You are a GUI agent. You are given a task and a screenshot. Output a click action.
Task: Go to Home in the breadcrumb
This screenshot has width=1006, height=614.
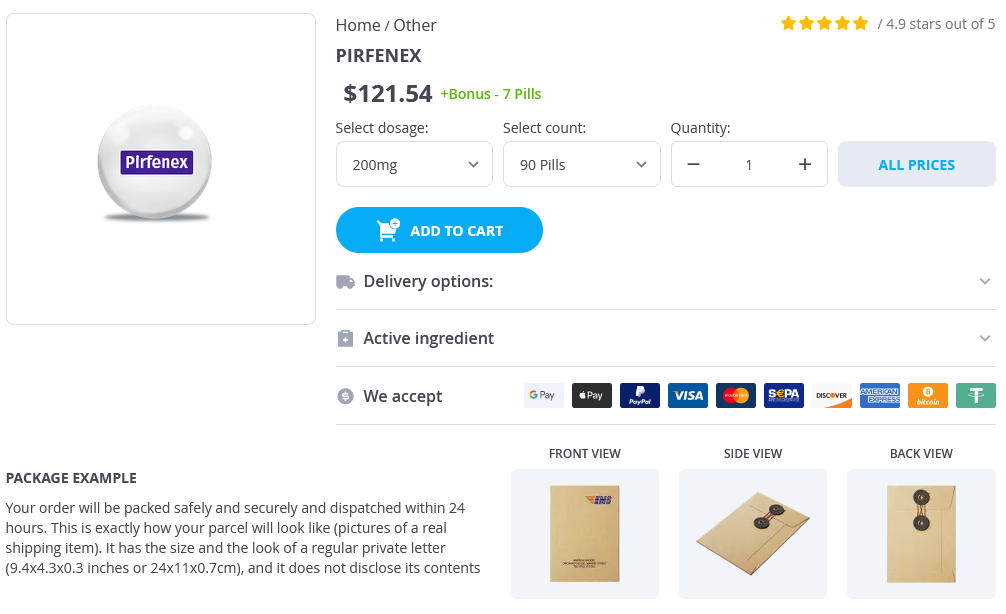click(x=357, y=25)
